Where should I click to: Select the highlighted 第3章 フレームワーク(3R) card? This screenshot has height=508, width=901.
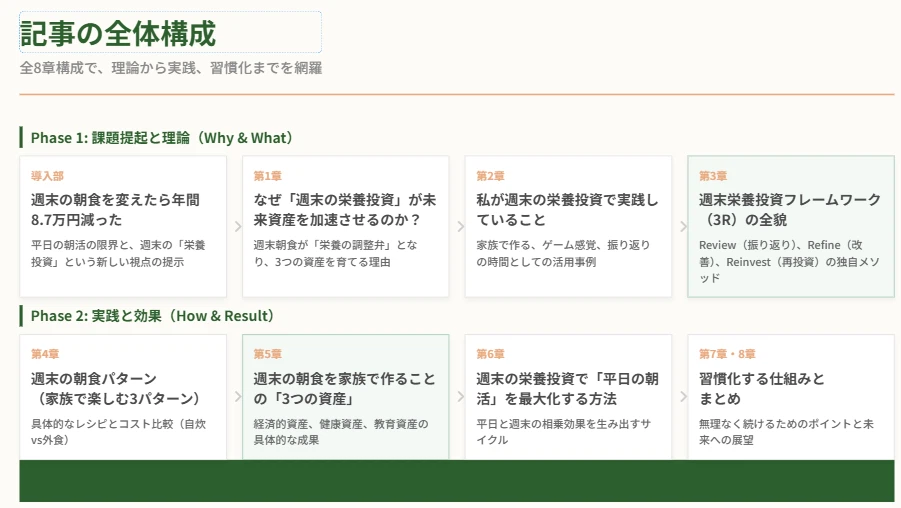(790, 226)
